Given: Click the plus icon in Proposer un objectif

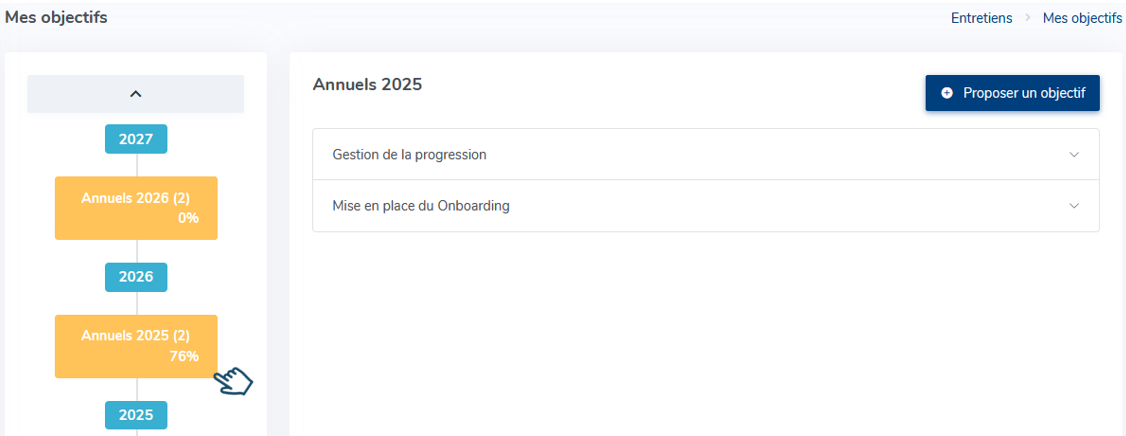Looking at the screenshot, I should (x=947, y=93).
